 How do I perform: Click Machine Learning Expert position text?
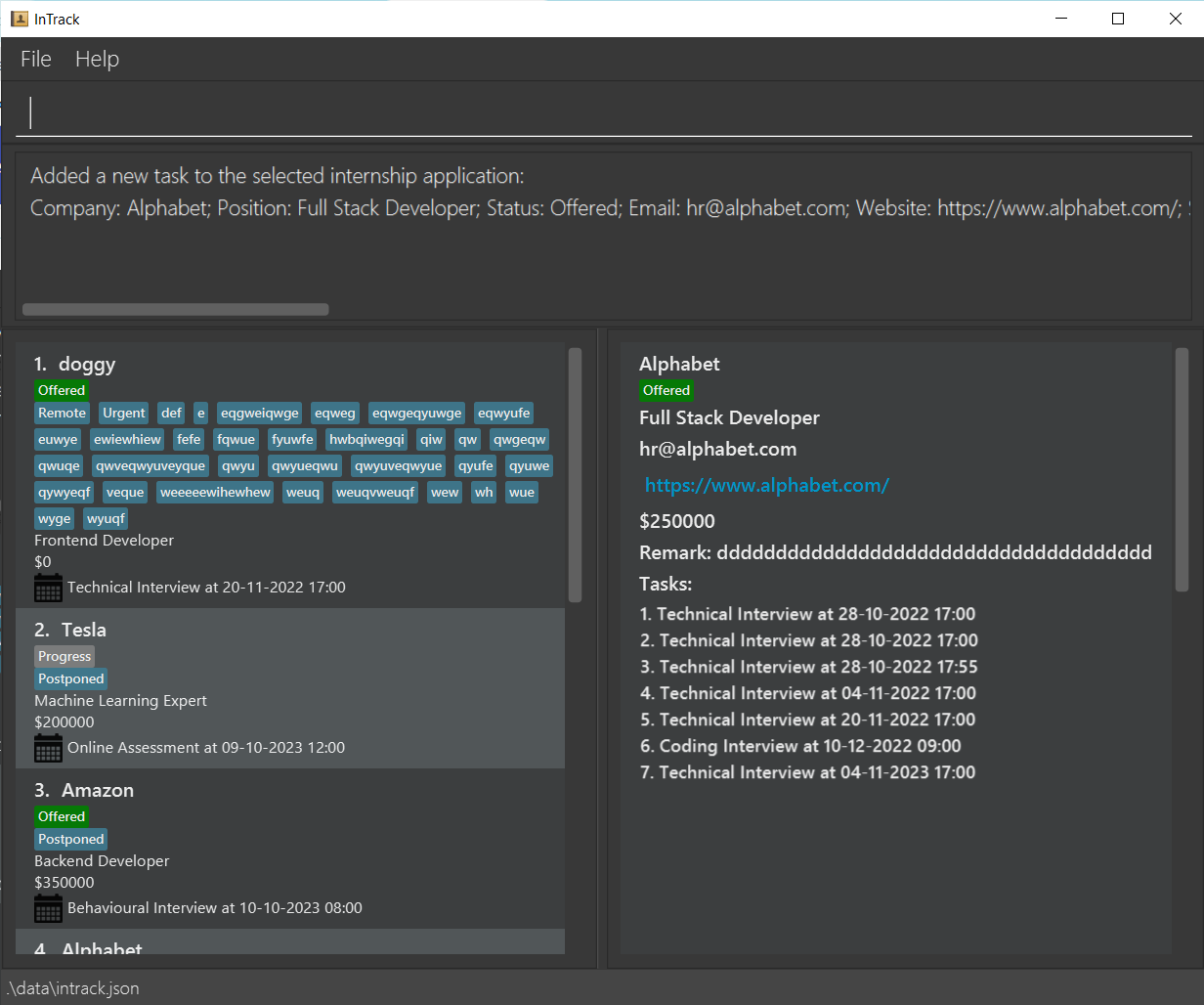(x=120, y=701)
